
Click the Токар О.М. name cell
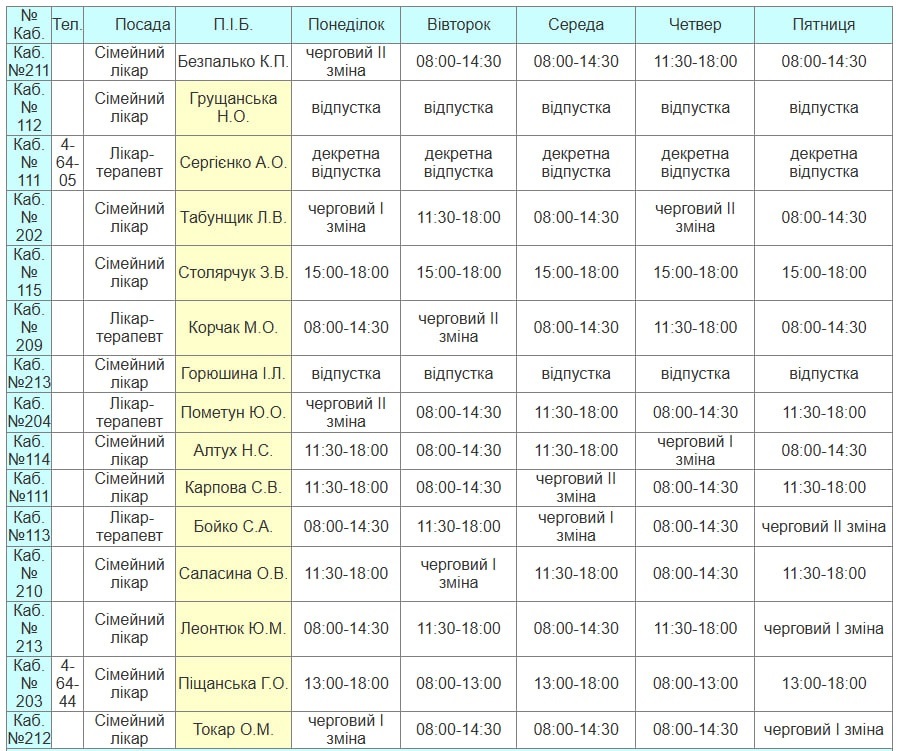(233, 730)
